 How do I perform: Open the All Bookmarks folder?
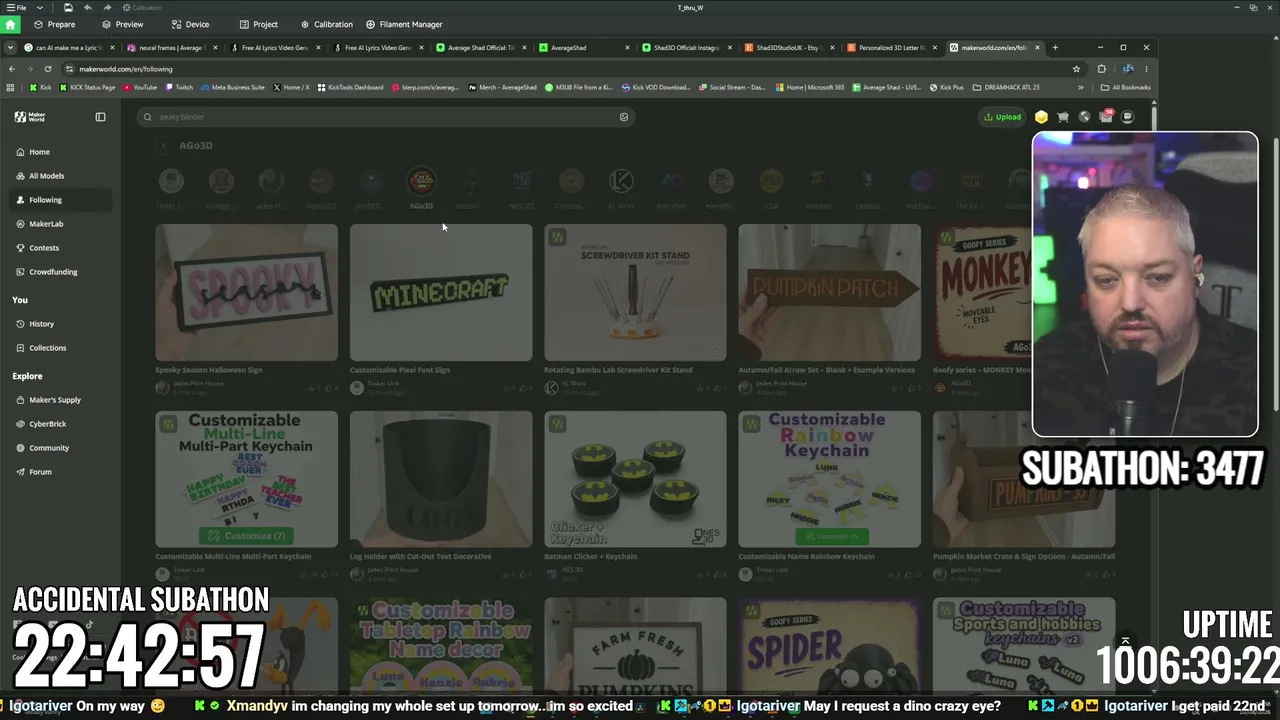[x=1125, y=87]
